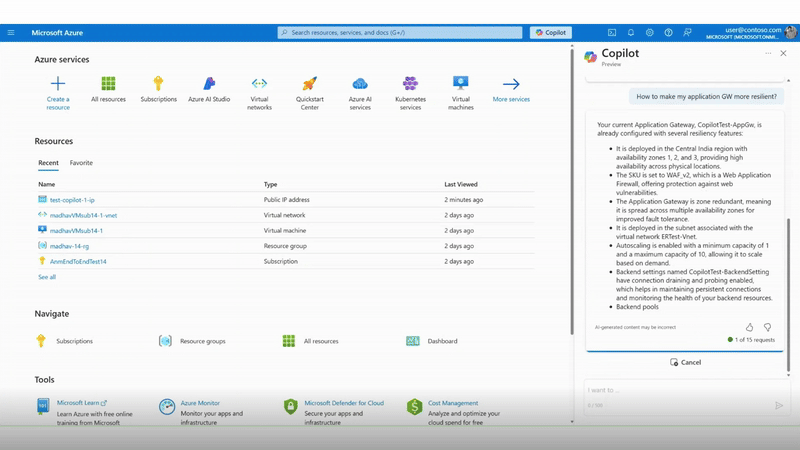
Task: Switch to the Favorite tab
Action: 81,163
